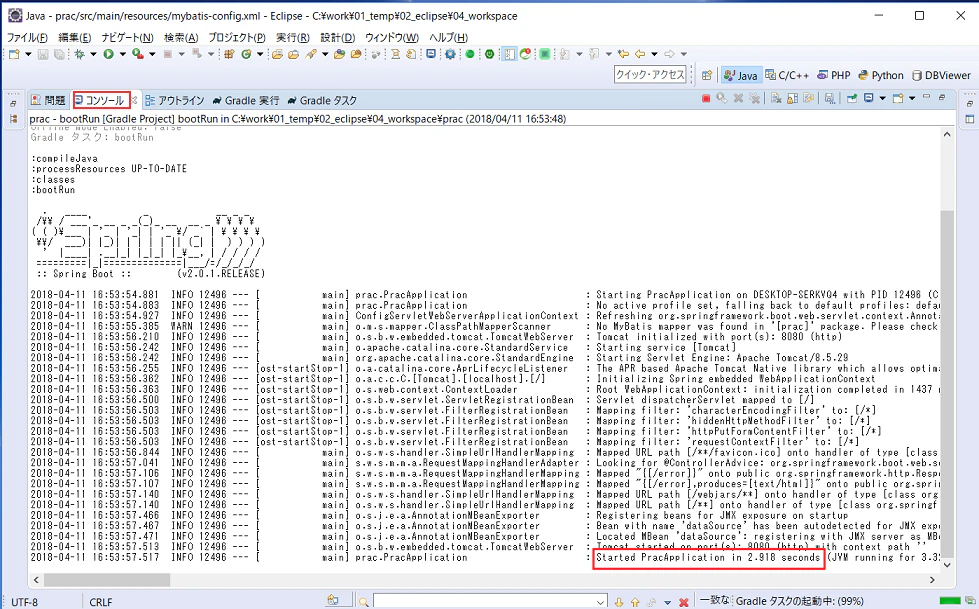Click the Gradle タスクの起動中: (99%) text
This screenshot has height=609, width=979.
pos(800,601)
